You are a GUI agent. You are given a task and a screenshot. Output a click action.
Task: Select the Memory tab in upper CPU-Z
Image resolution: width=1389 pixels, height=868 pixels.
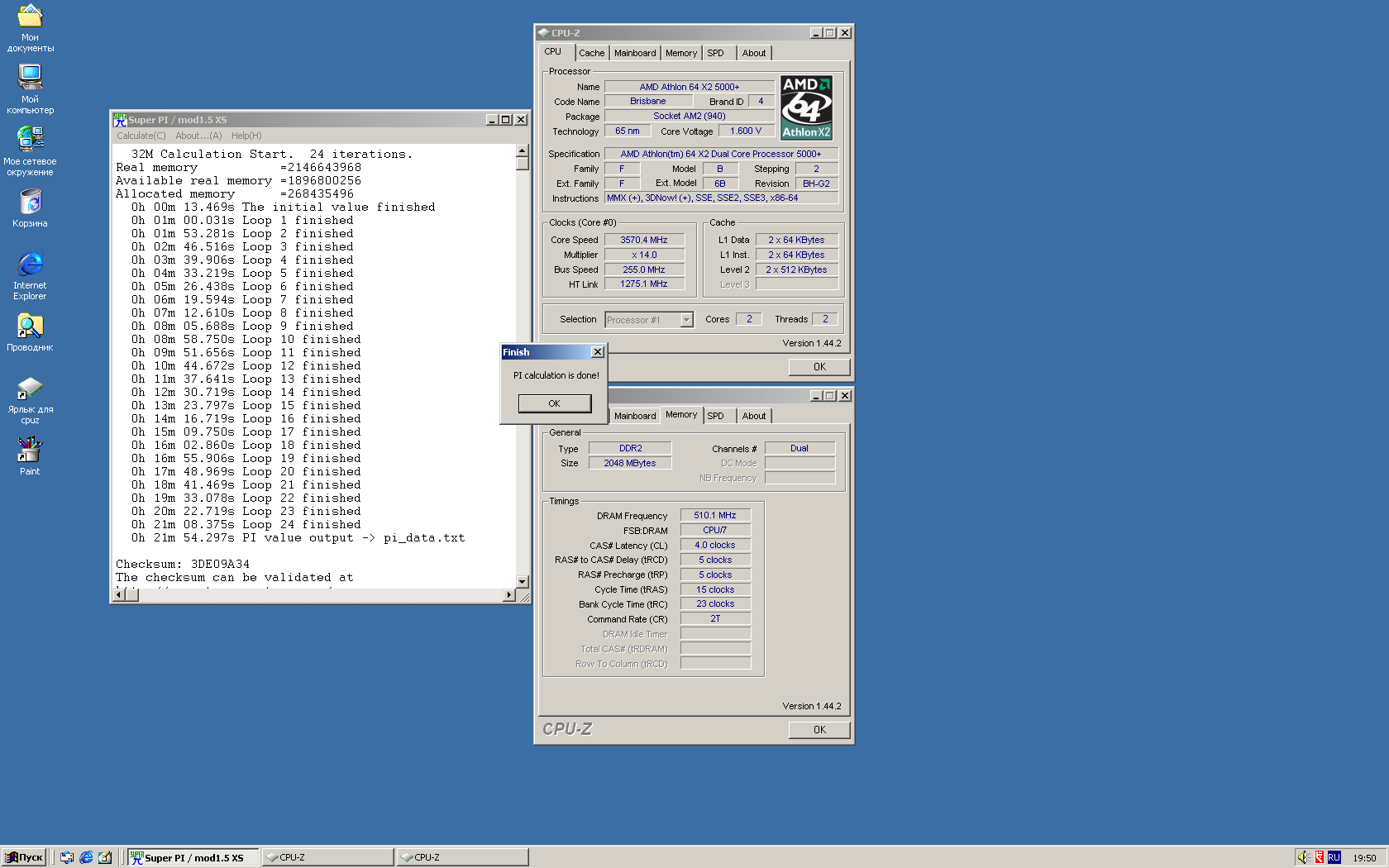pos(681,53)
